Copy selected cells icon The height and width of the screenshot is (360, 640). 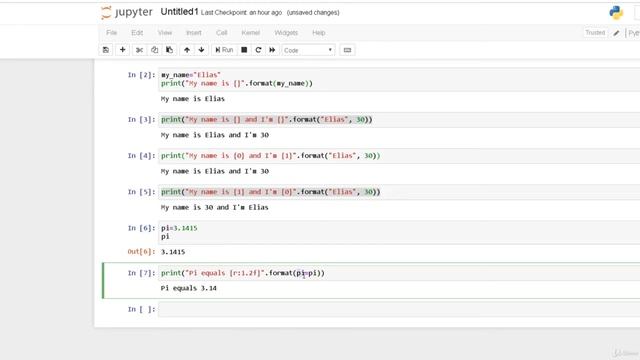pyautogui.click(x=154, y=50)
